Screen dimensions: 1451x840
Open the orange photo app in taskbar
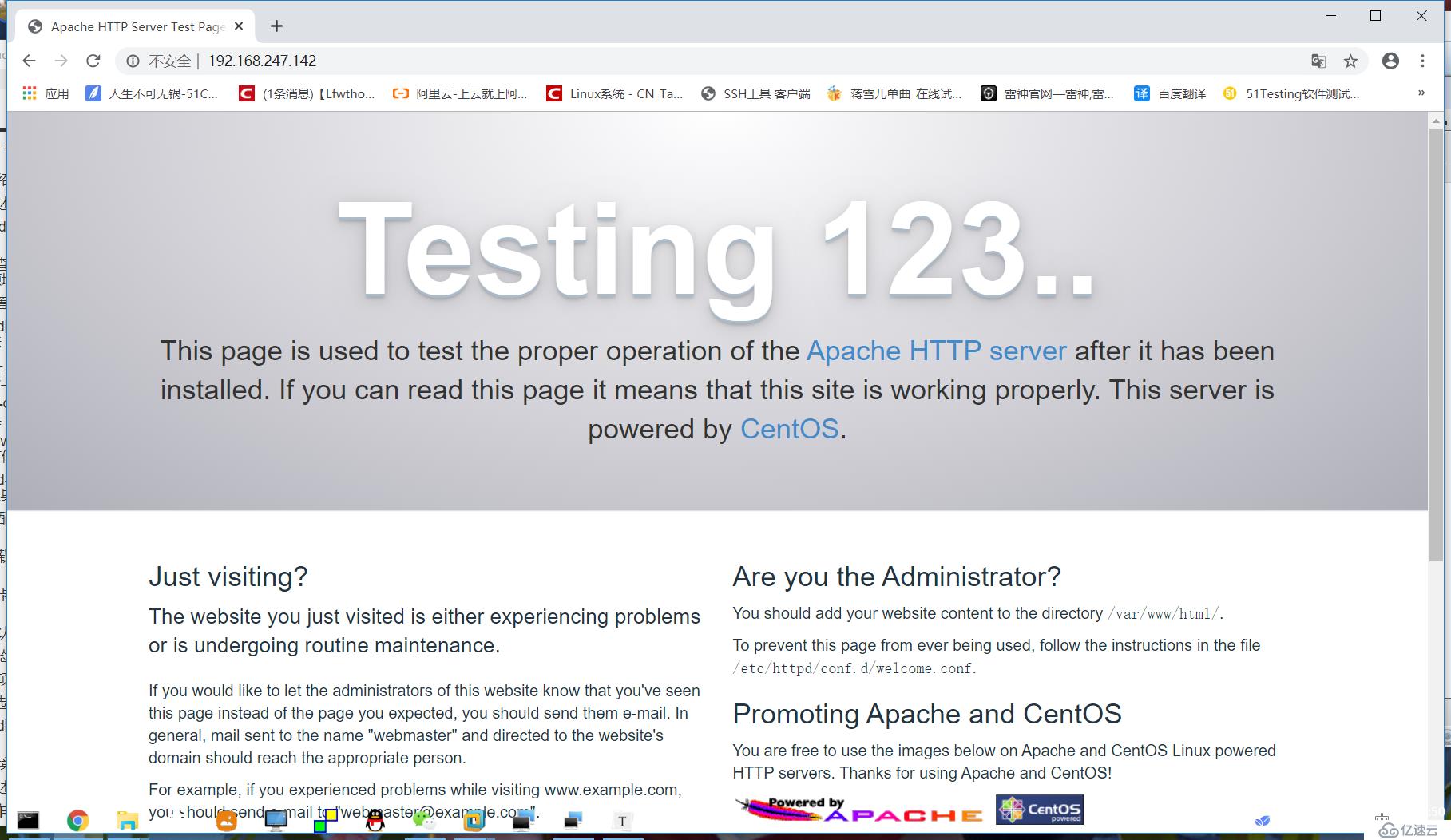point(227,820)
